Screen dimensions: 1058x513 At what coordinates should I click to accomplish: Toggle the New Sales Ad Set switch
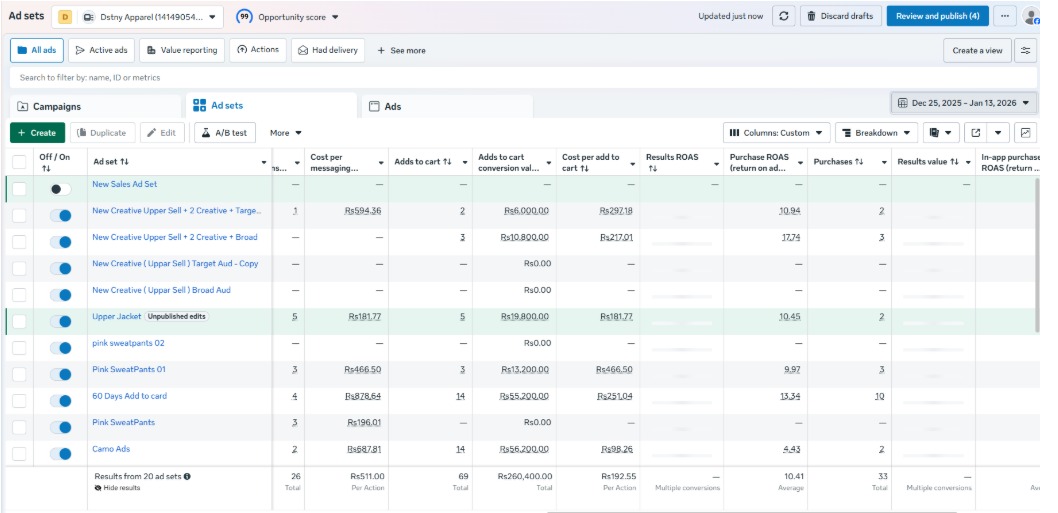click(x=61, y=189)
